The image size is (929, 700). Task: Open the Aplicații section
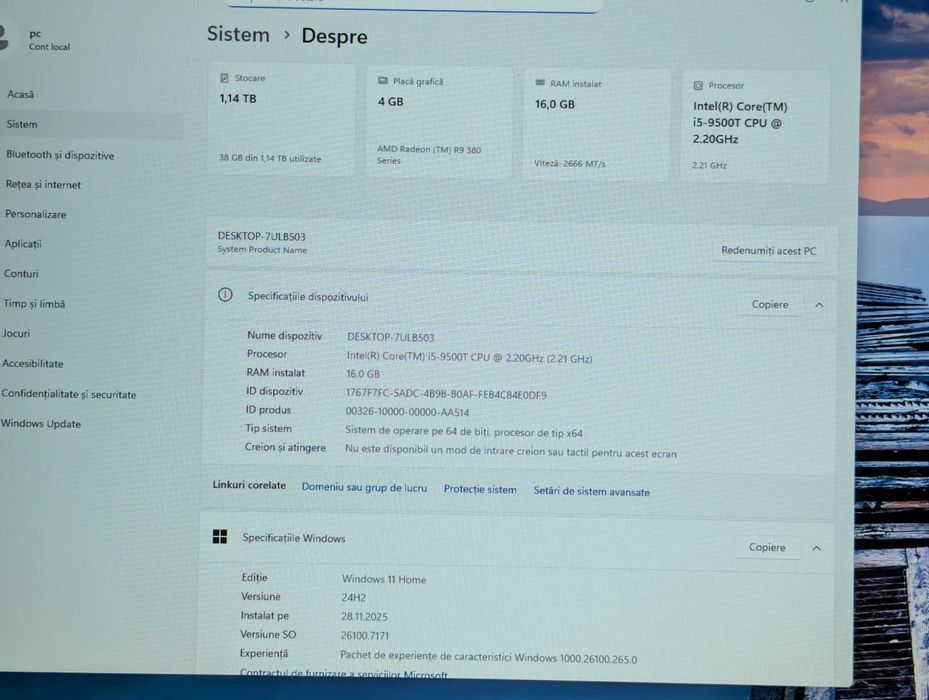tap(23, 244)
